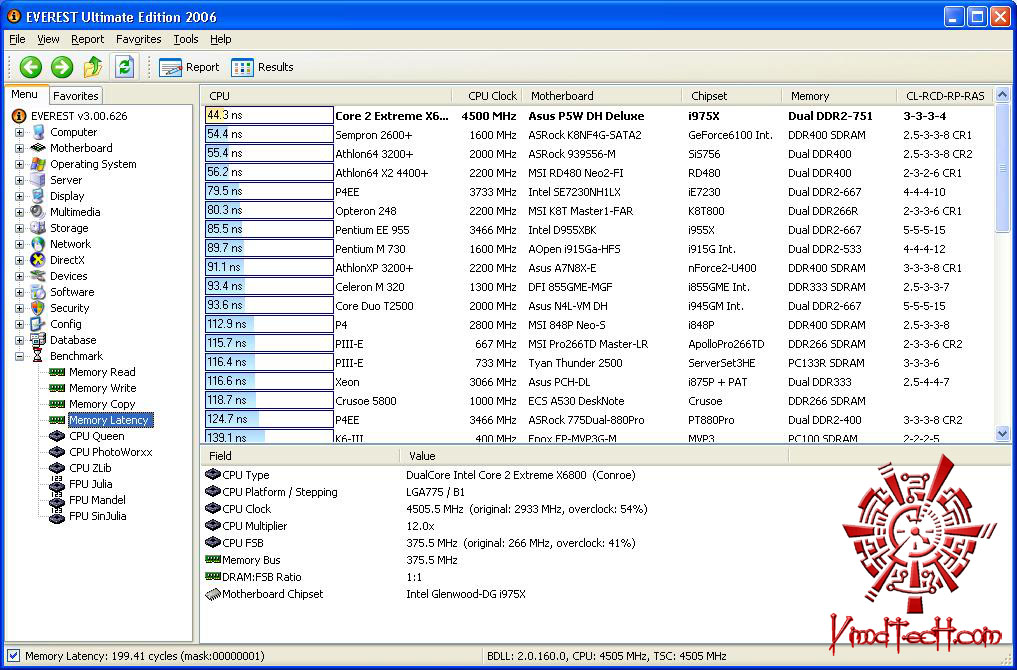Open the FPU Julia benchmark

(91, 484)
